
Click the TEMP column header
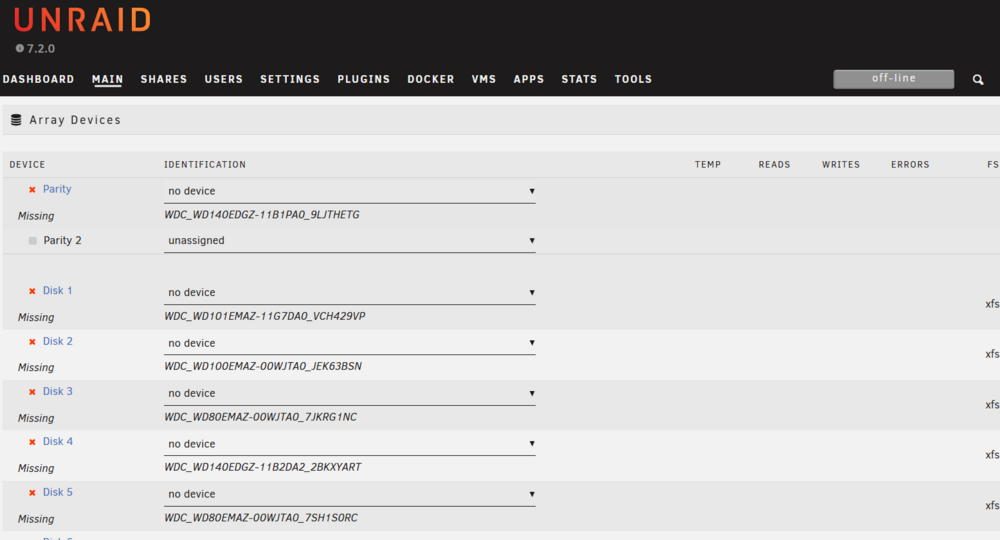tap(708, 164)
